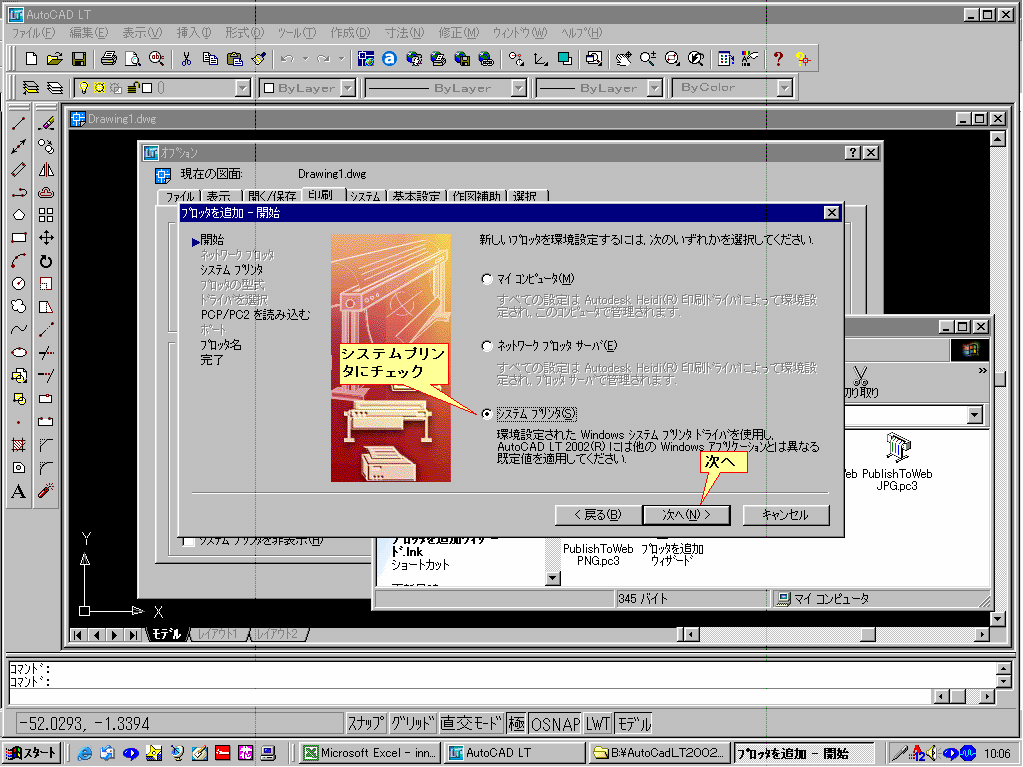
Task: Select the Rotate tool
Action: [x=46, y=261]
